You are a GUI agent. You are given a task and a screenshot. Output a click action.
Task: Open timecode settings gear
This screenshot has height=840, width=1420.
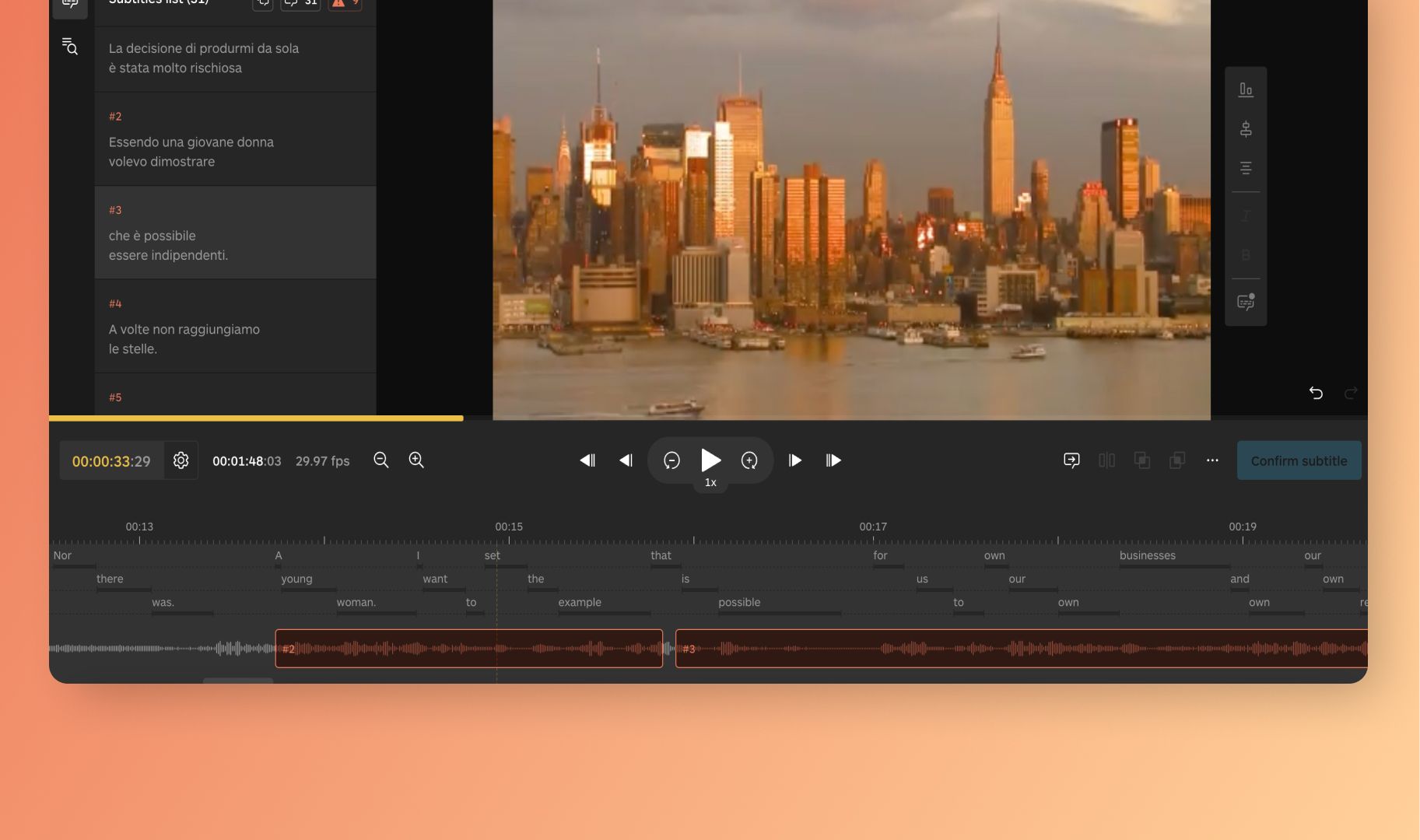click(x=181, y=460)
